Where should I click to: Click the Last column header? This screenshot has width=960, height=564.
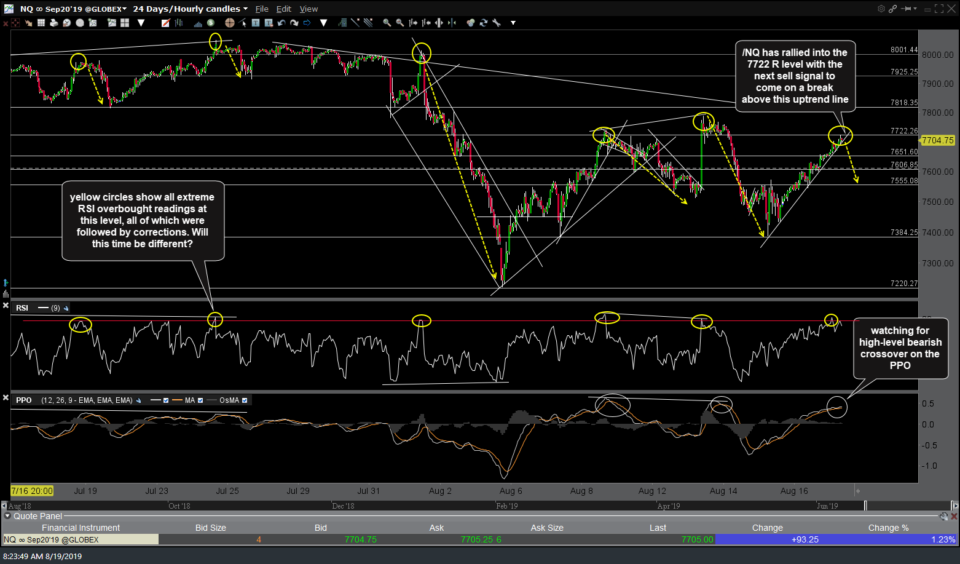tap(658, 528)
